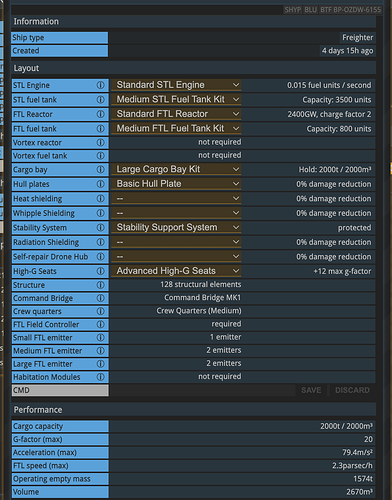
Task: Click the SAVE button
Action: 311,390
